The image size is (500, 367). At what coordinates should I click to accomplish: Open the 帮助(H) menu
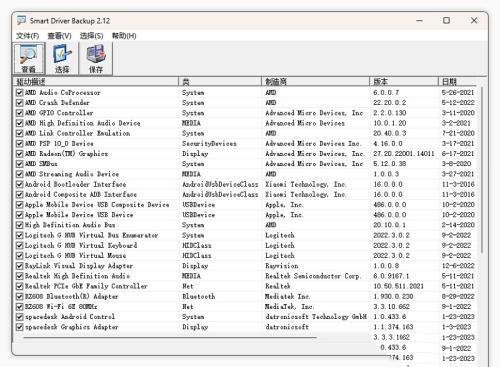pos(124,36)
